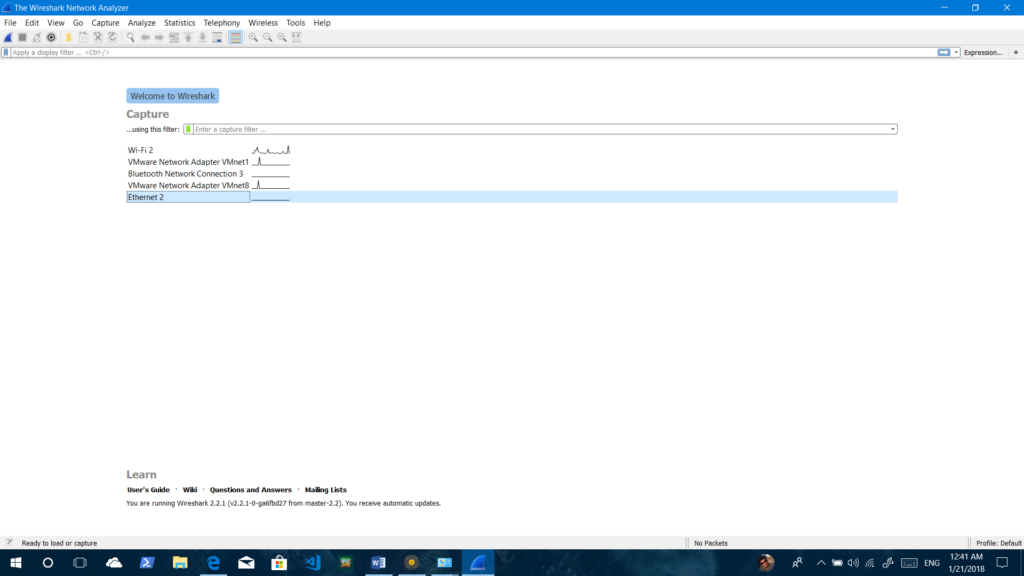This screenshot has width=1024, height=576.
Task: Click the zoom in toolbar icon
Action: pyautogui.click(x=253, y=37)
